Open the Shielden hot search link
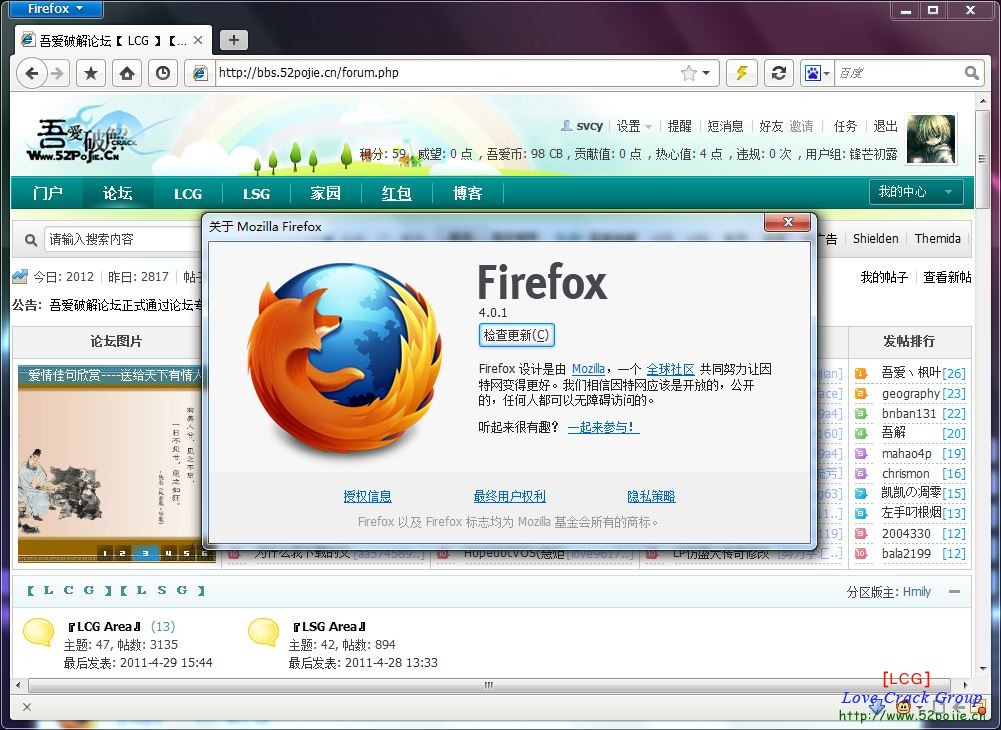 pyautogui.click(x=875, y=239)
